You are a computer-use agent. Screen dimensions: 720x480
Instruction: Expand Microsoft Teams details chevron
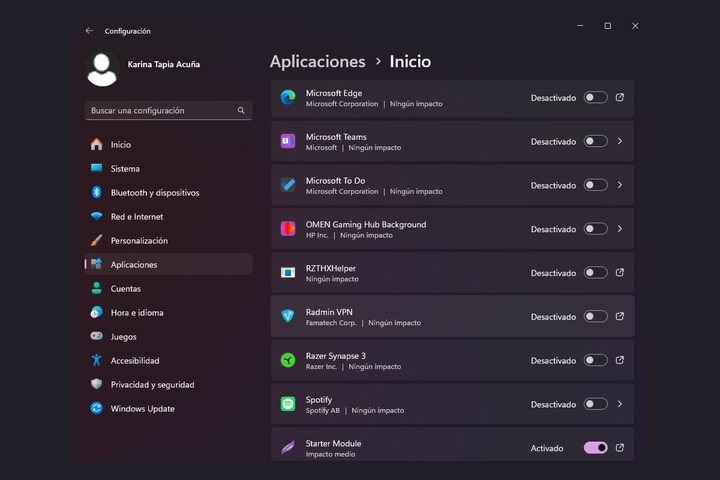620,141
